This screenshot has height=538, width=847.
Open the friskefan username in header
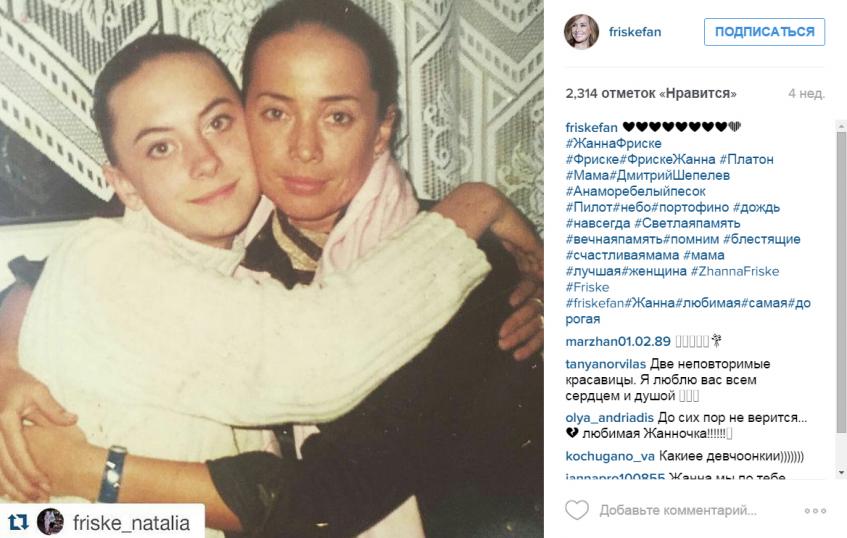(635, 32)
